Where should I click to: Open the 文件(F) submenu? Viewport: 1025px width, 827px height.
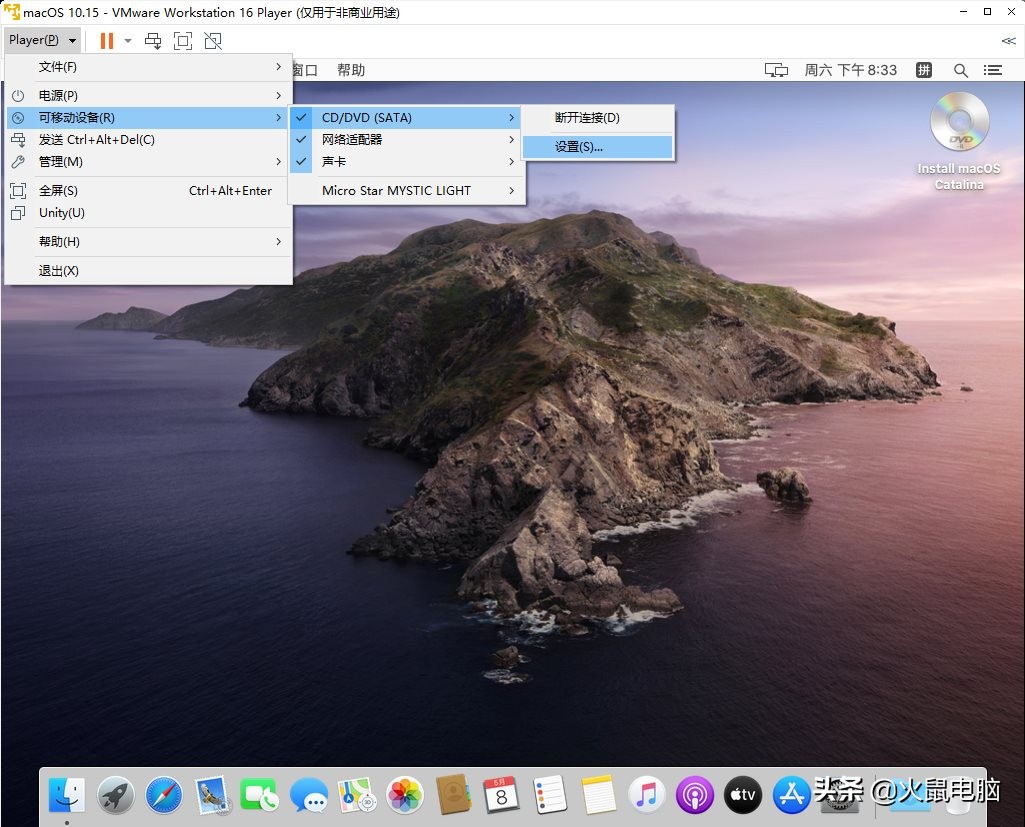tap(148, 67)
